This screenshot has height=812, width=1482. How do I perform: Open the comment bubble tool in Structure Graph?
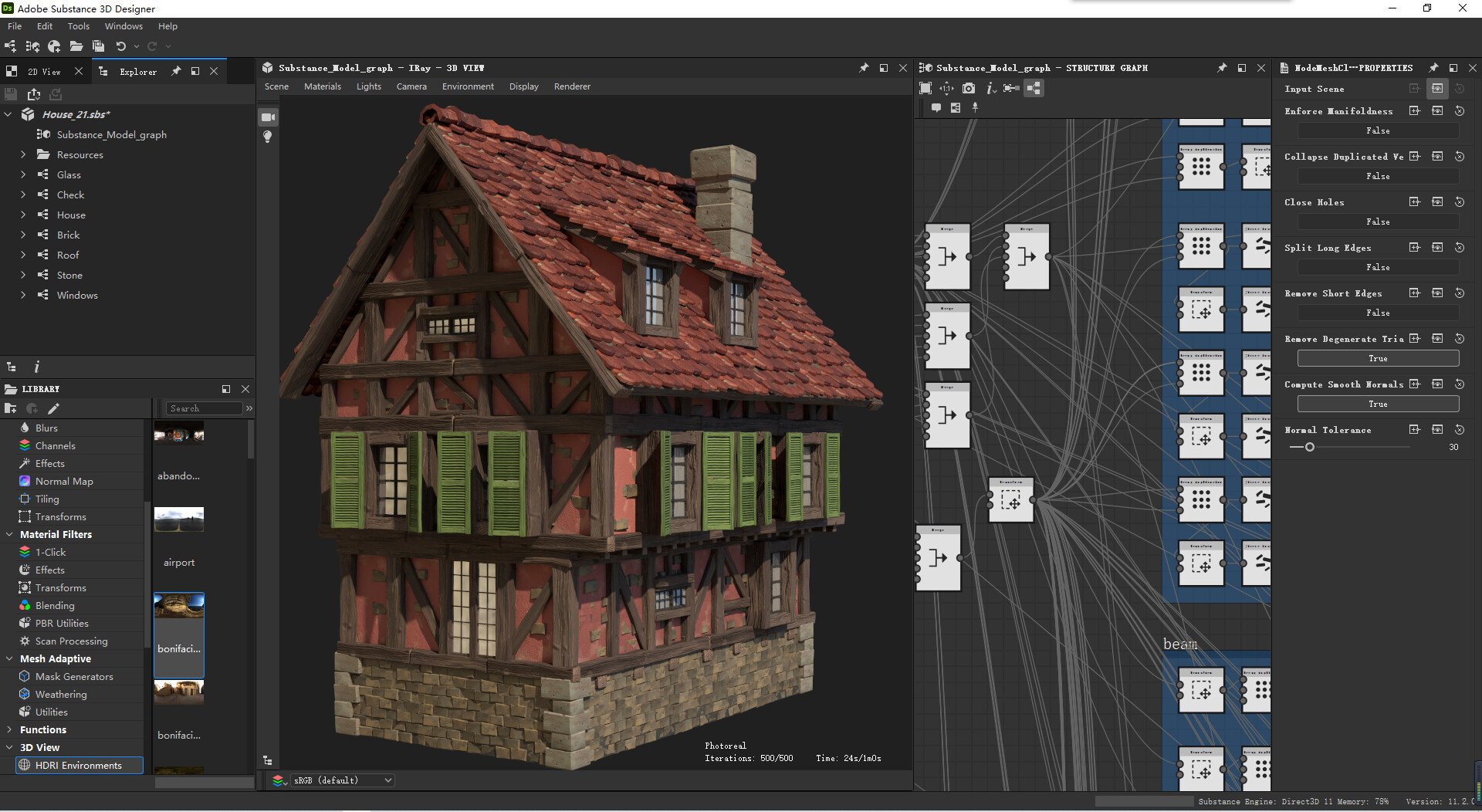(x=937, y=107)
